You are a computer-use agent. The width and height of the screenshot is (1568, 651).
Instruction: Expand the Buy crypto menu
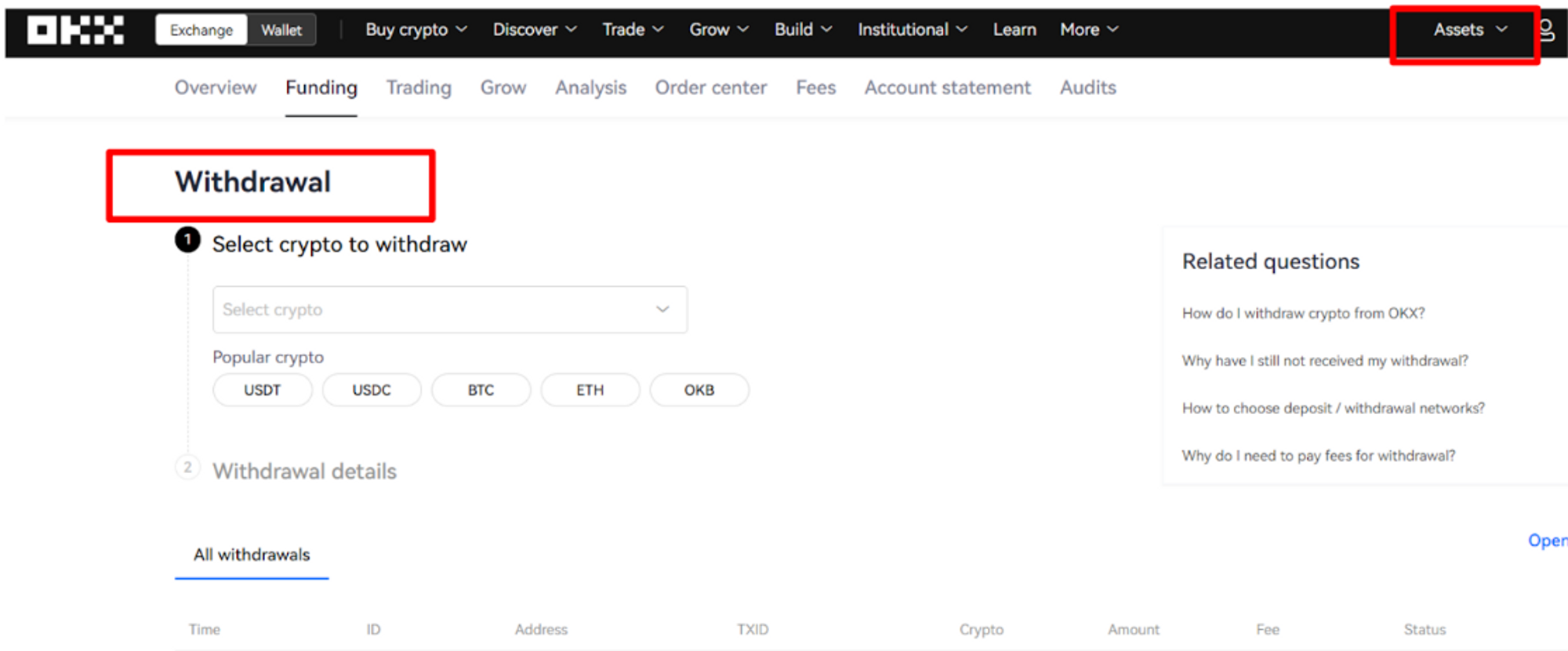(x=416, y=30)
